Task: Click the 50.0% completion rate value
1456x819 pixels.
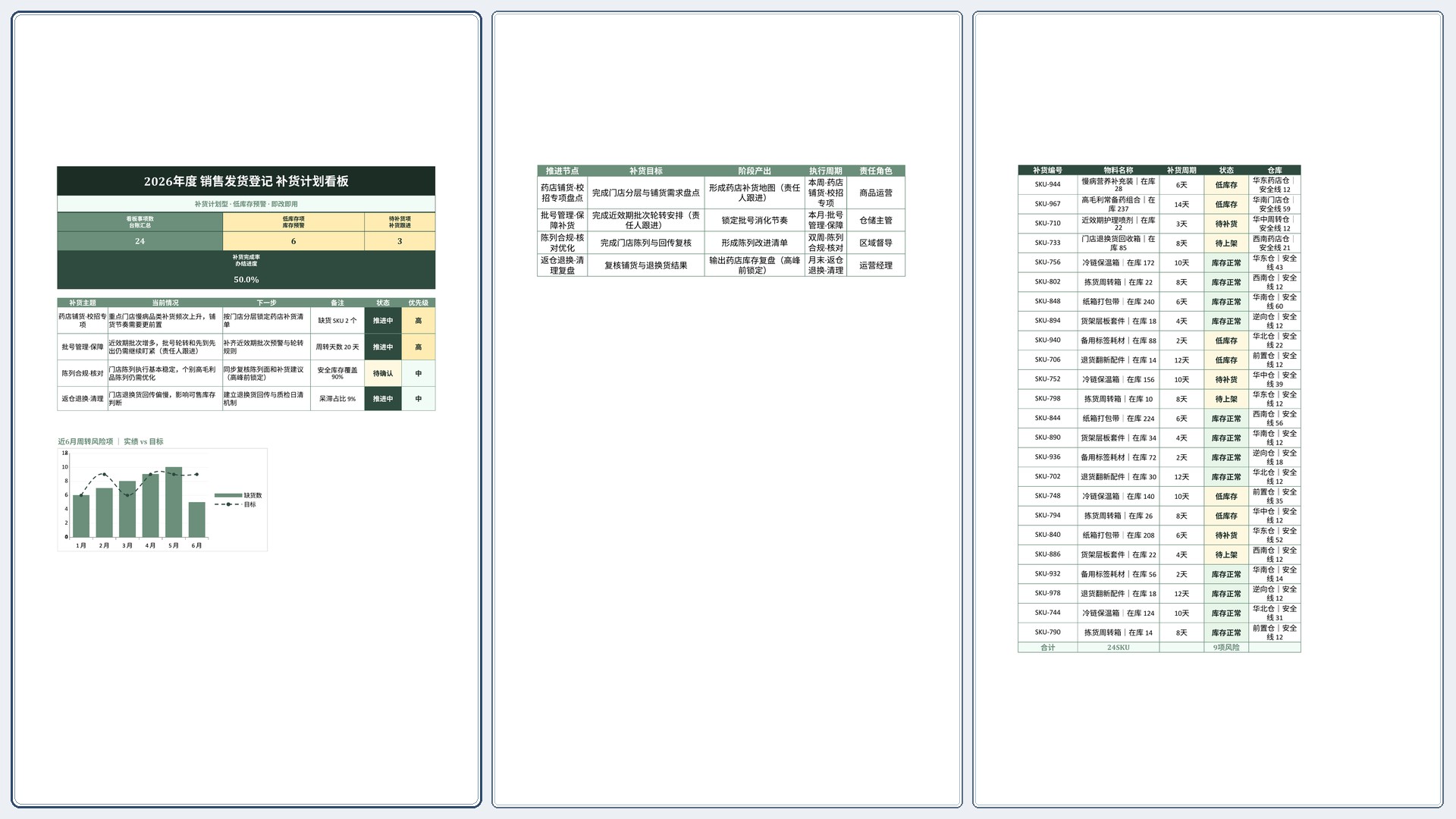Action: click(246, 279)
